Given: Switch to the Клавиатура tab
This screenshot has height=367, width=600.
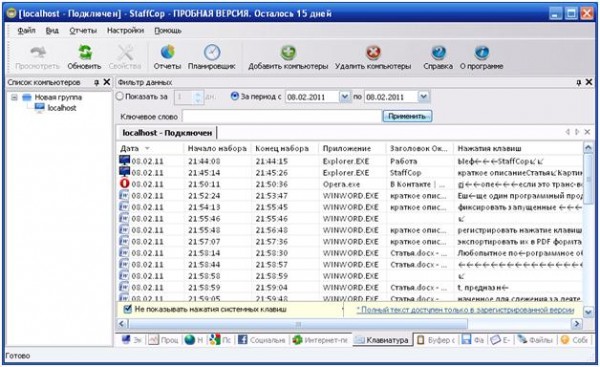Looking at the screenshot, I should coord(383,340).
